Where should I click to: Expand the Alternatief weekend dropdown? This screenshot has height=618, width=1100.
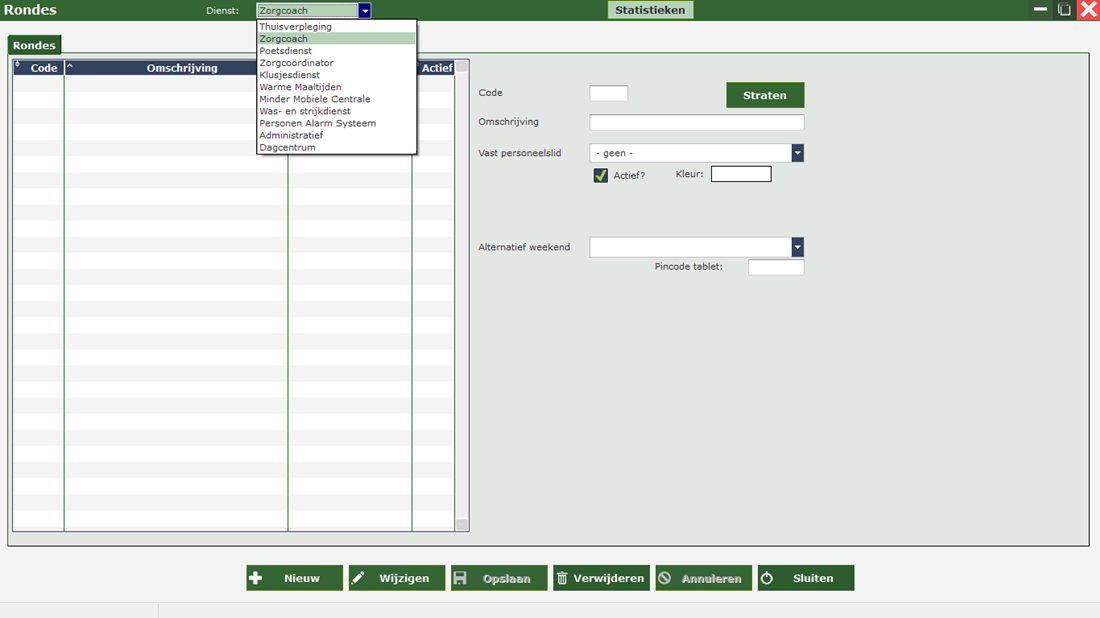coord(797,247)
